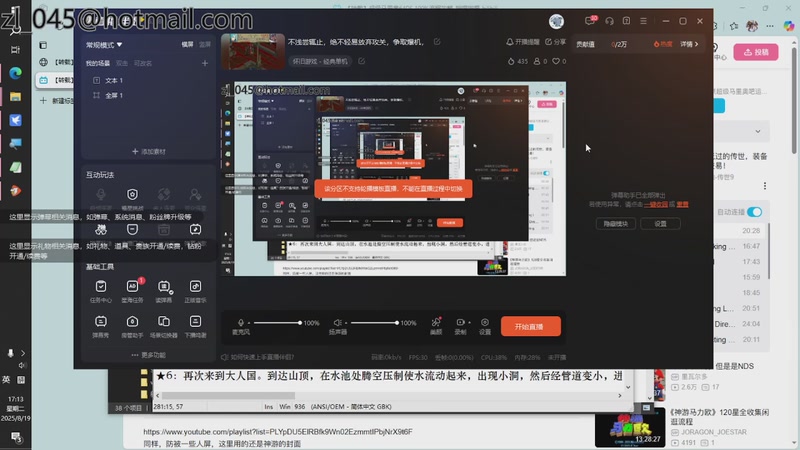Open 设置 settings next to record

coord(485,326)
